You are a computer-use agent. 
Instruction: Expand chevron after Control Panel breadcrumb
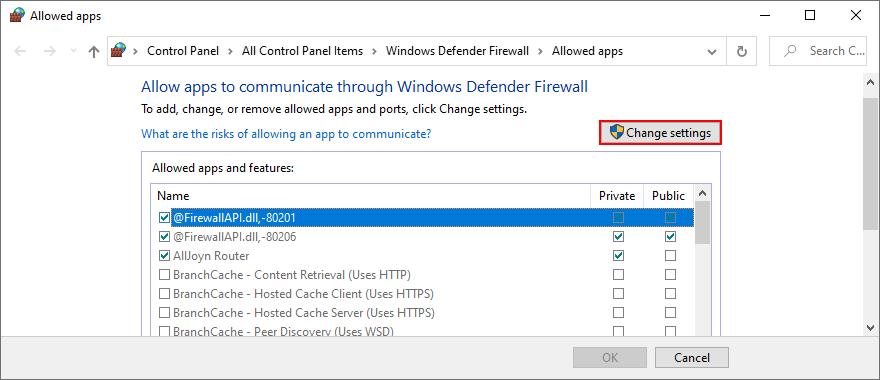[231, 52]
